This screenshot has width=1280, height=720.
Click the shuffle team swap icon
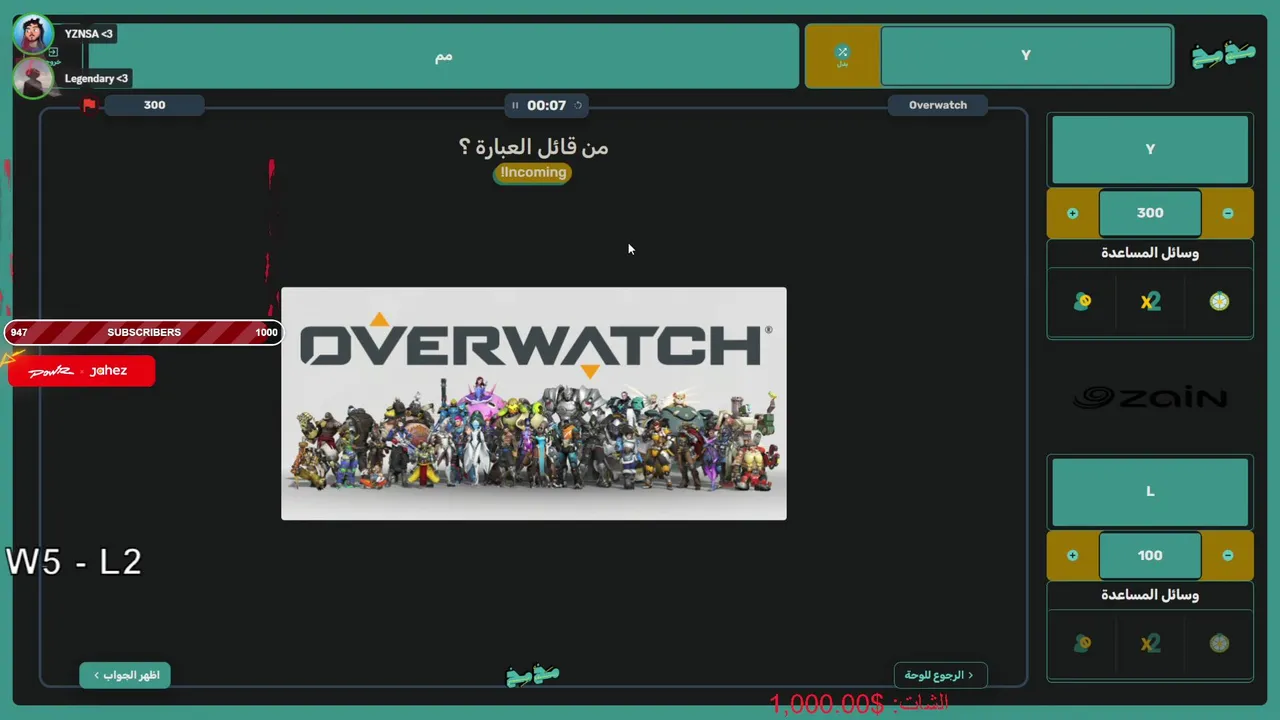[842, 53]
